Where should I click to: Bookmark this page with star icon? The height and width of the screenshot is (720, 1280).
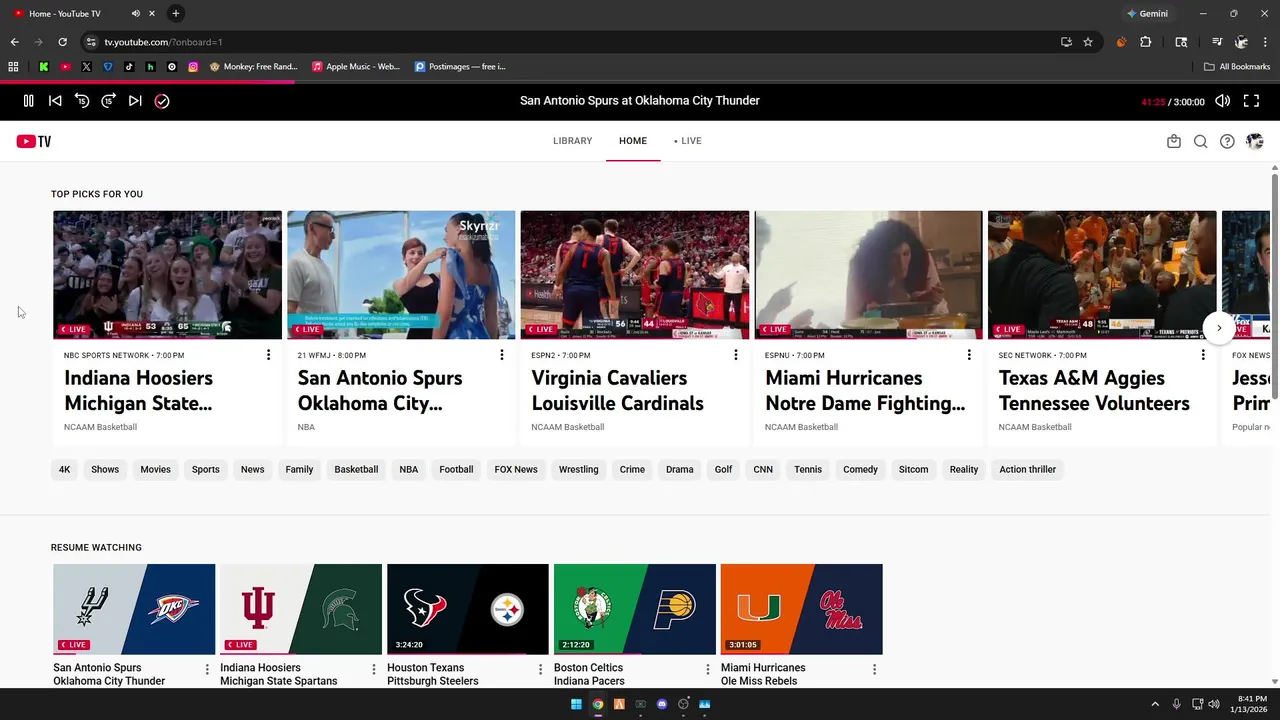(1088, 42)
